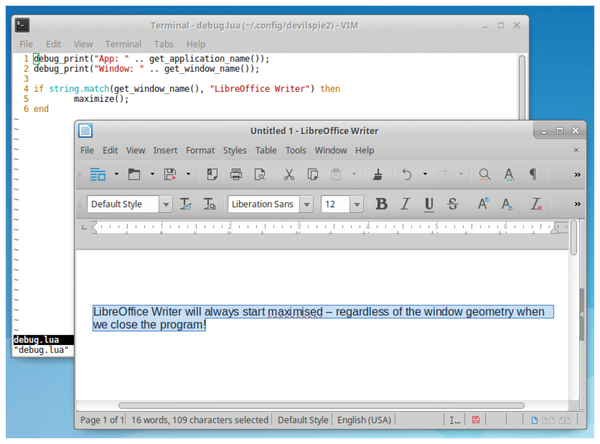Click the Paste clipboard icon

336,175
